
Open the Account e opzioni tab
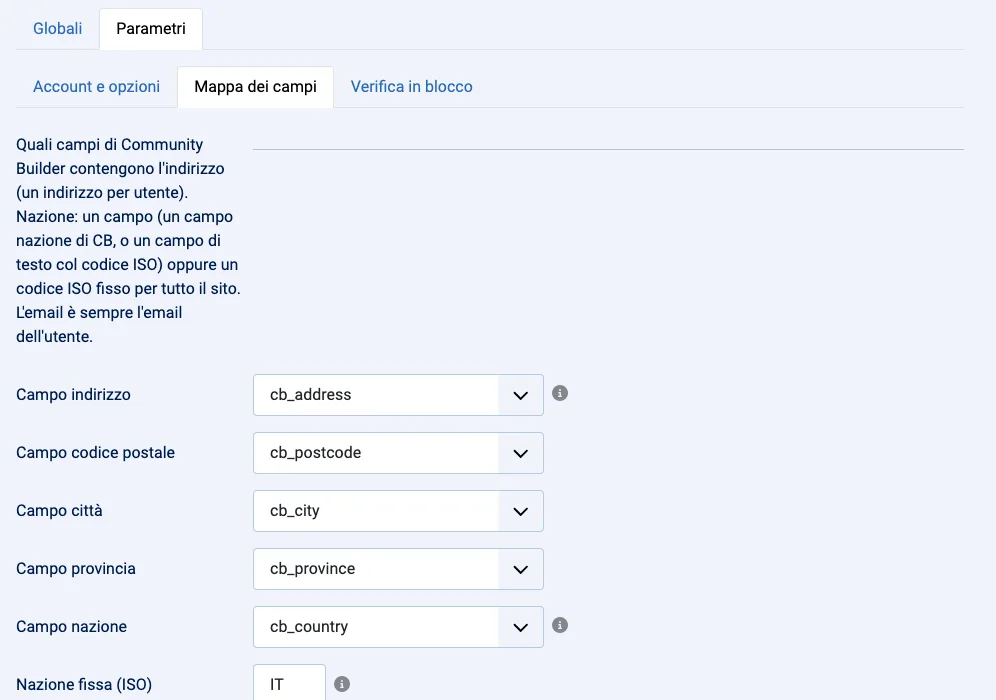click(x=97, y=86)
